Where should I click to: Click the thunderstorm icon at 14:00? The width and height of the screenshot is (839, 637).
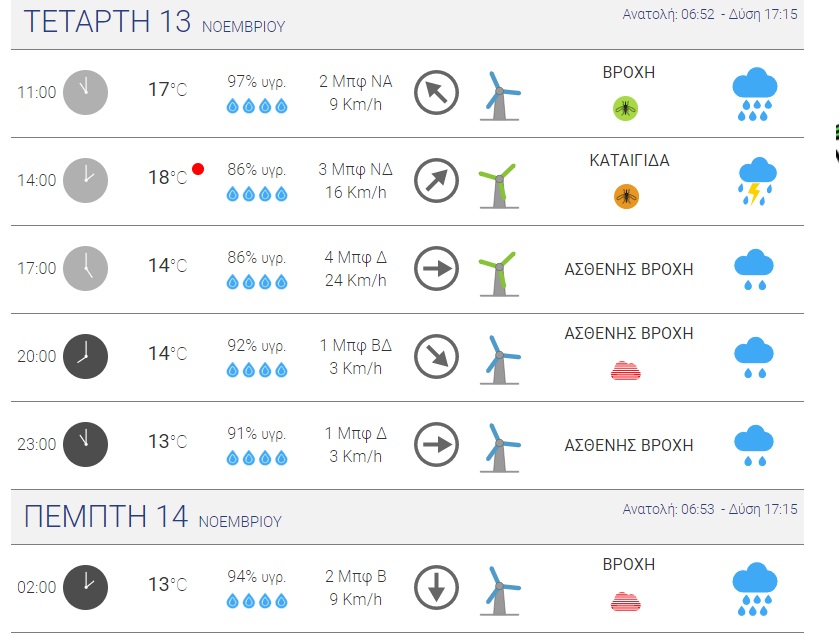pyautogui.click(x=756, y=181)
